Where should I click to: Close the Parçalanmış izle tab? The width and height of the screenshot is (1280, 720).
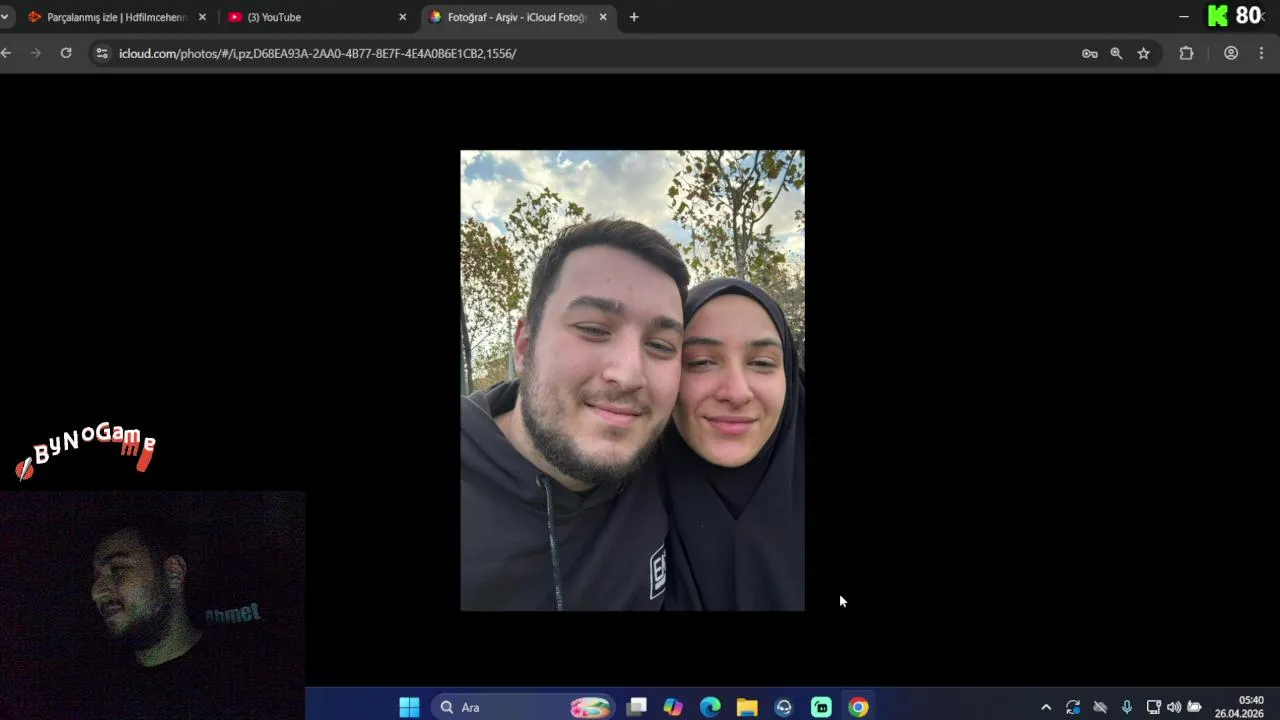202,17
